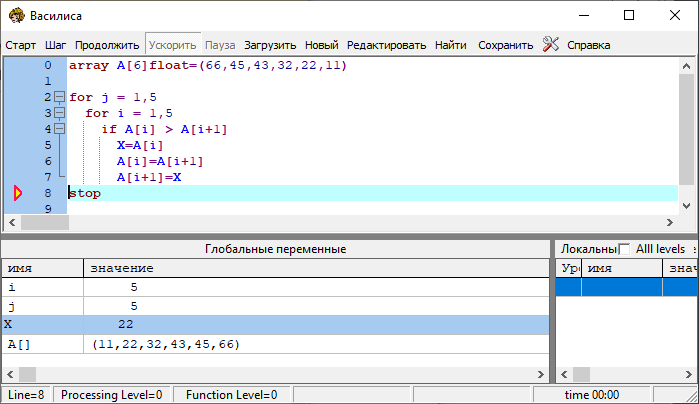Maximize the Василиса window
Screen dimensions: 699x404
tap(629, 16)
